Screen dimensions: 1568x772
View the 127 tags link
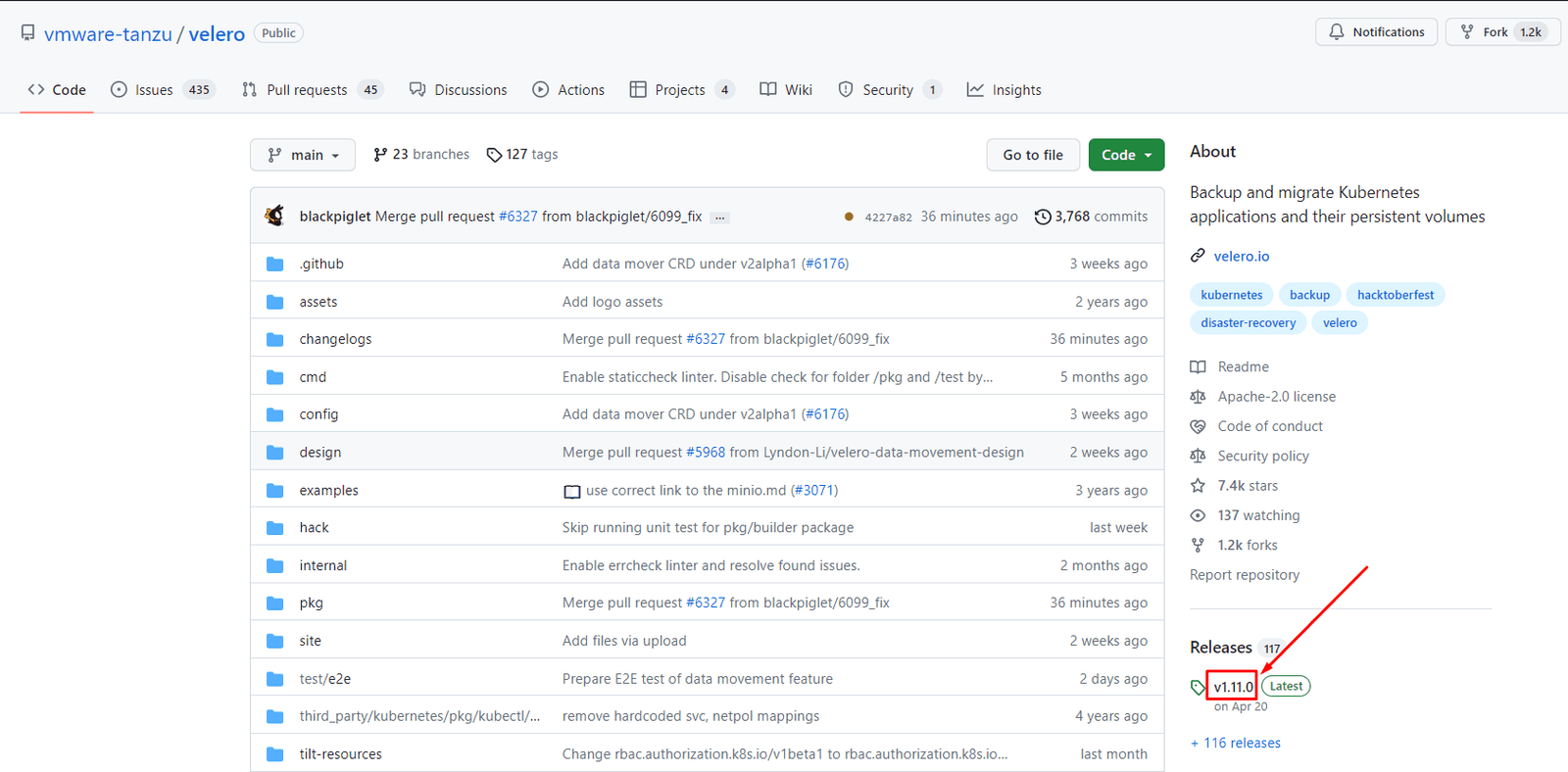tap(522, 155)
